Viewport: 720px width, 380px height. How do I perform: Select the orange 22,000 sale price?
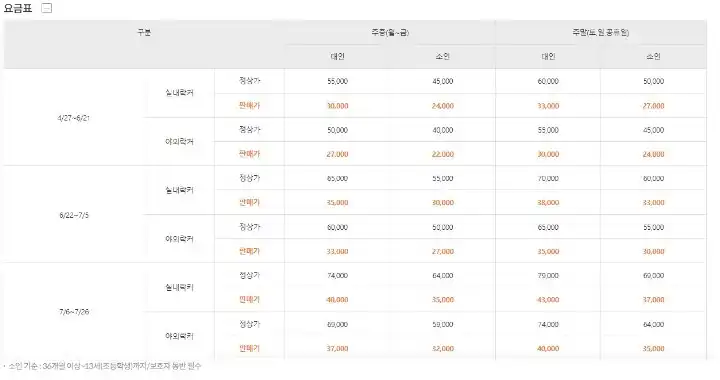coord(443,154)
